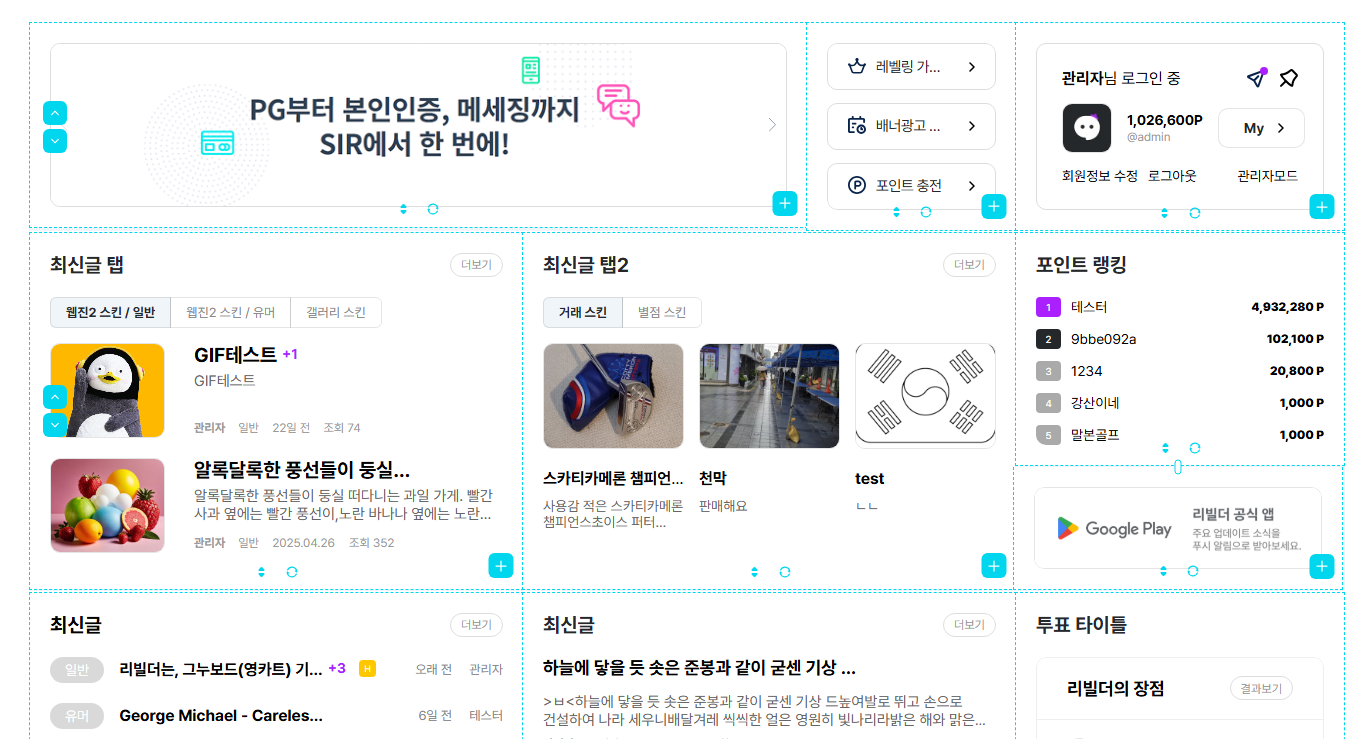This screenshot has width=1365, height=739.
Task: Click the admin profile avatar icon
Action: [x=1086, y=128]
